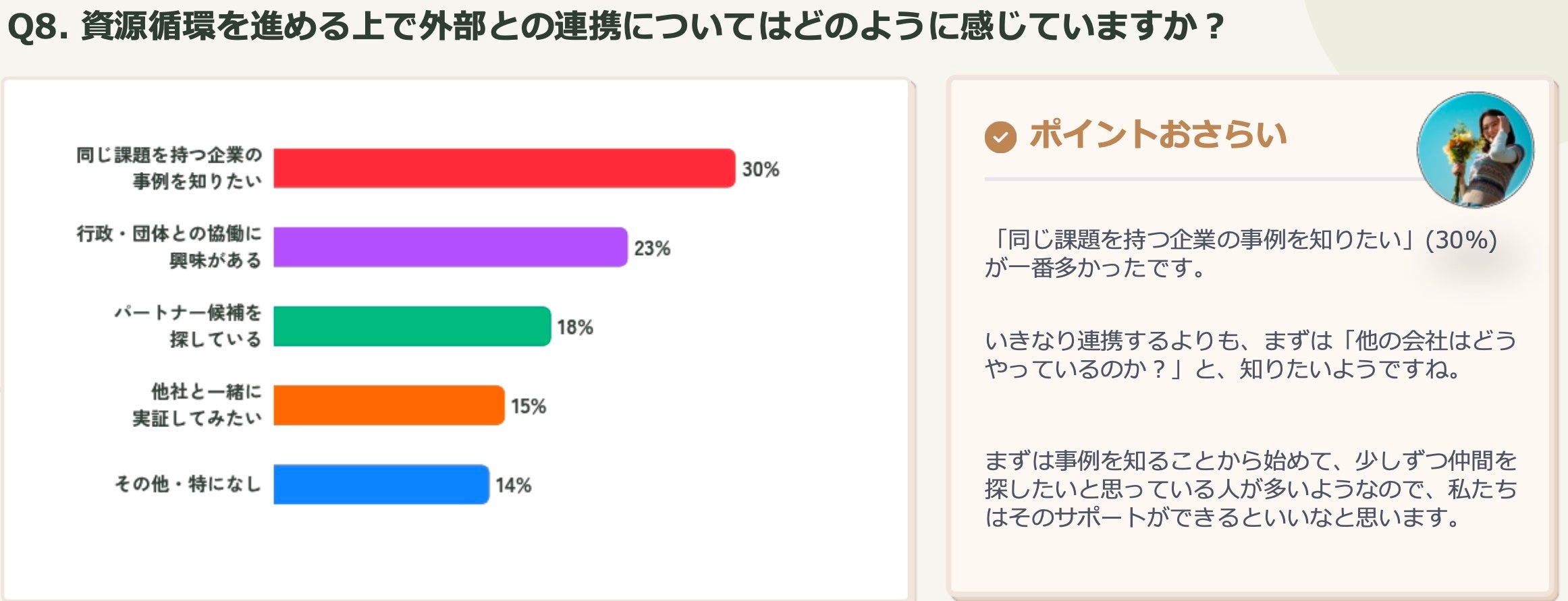Click the ポイントおさらい heading
The image size is (1568, 601).
click(x=1158, y=134)
